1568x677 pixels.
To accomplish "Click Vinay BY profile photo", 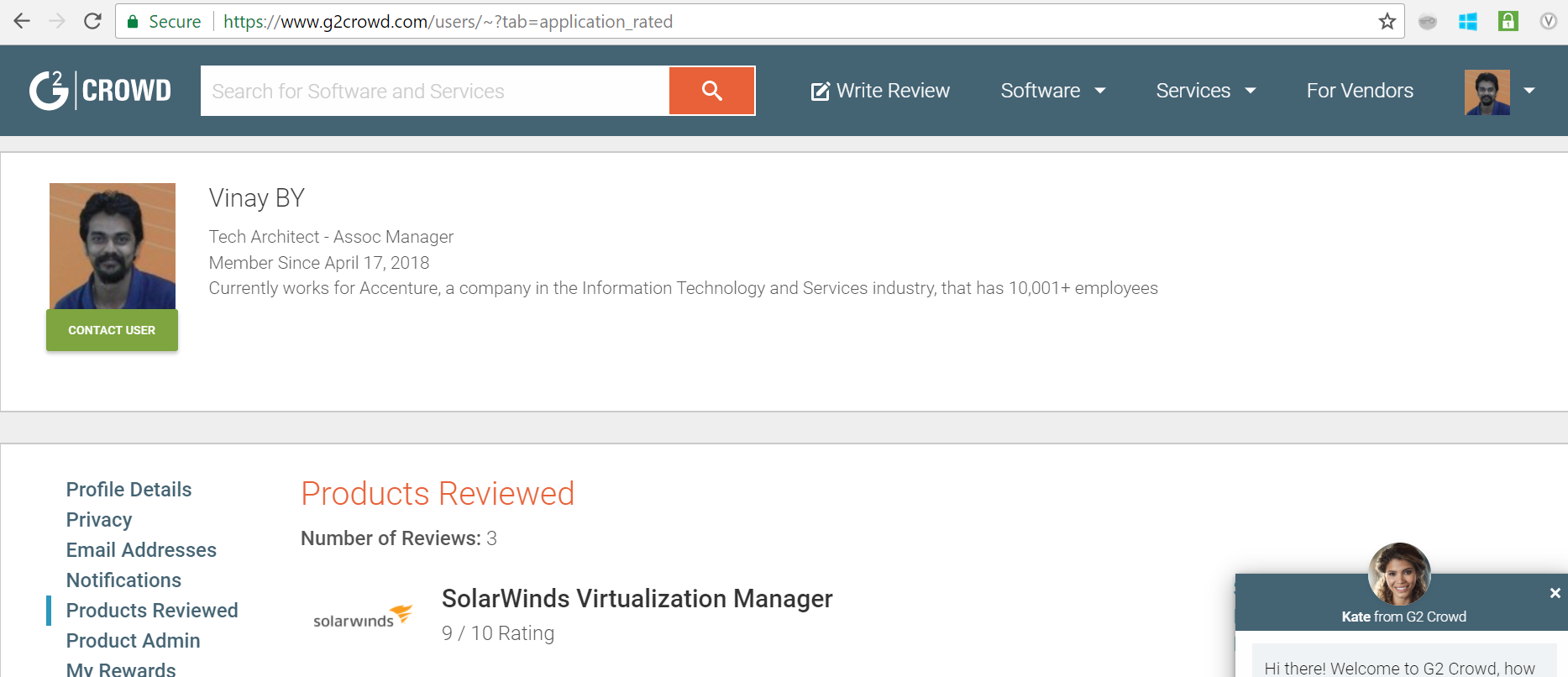I will tap(113, 246).
